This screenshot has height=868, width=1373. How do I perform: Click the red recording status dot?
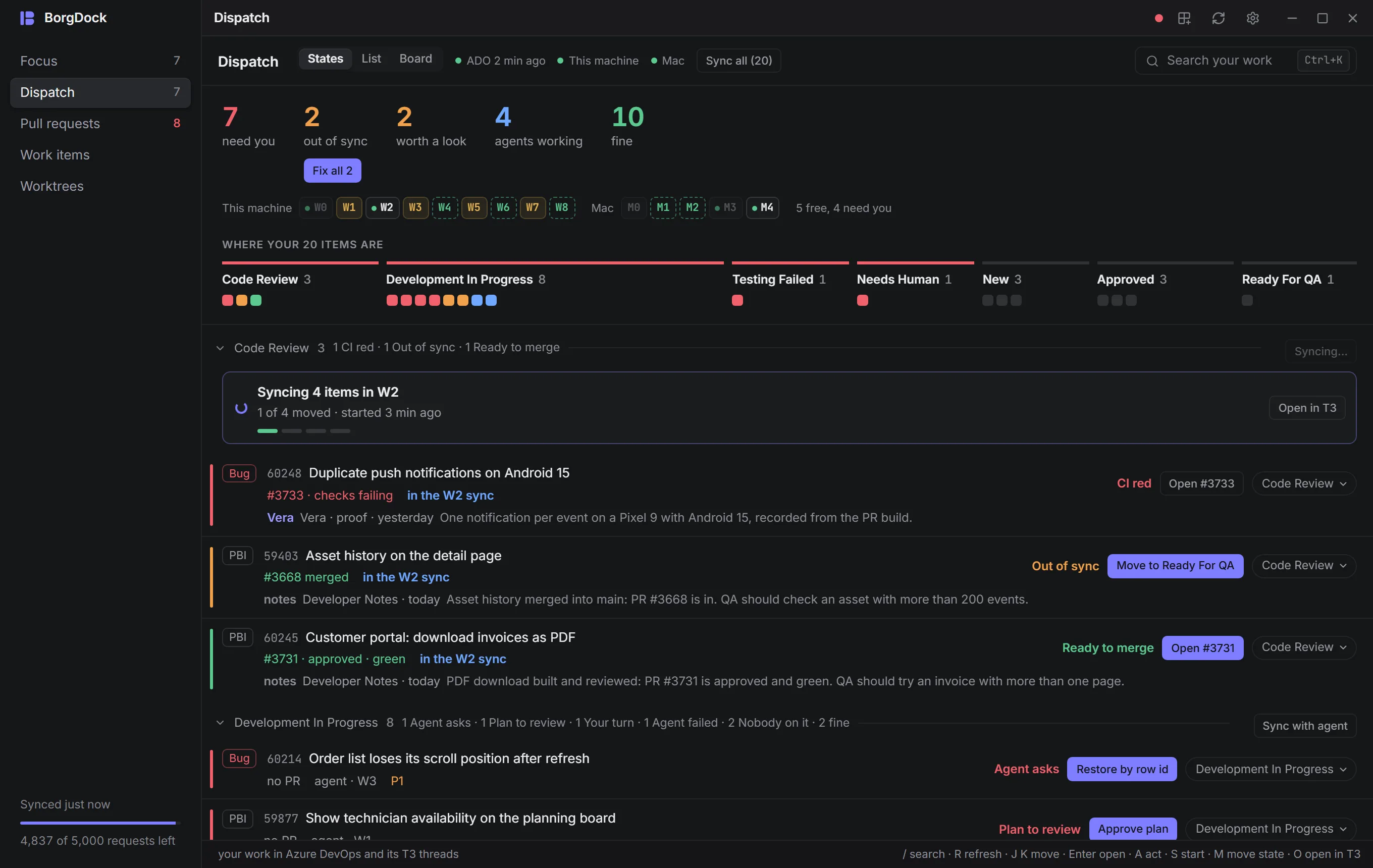tap(1158, 18)
